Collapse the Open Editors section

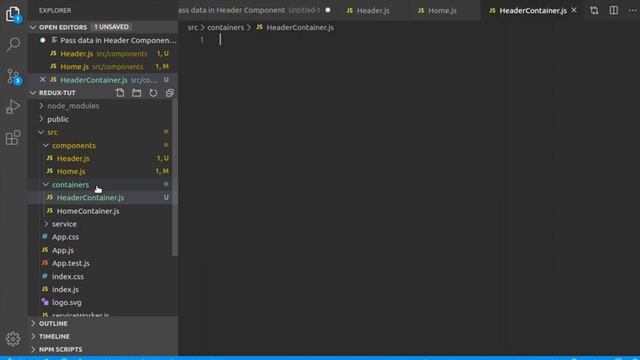point(33,27)
